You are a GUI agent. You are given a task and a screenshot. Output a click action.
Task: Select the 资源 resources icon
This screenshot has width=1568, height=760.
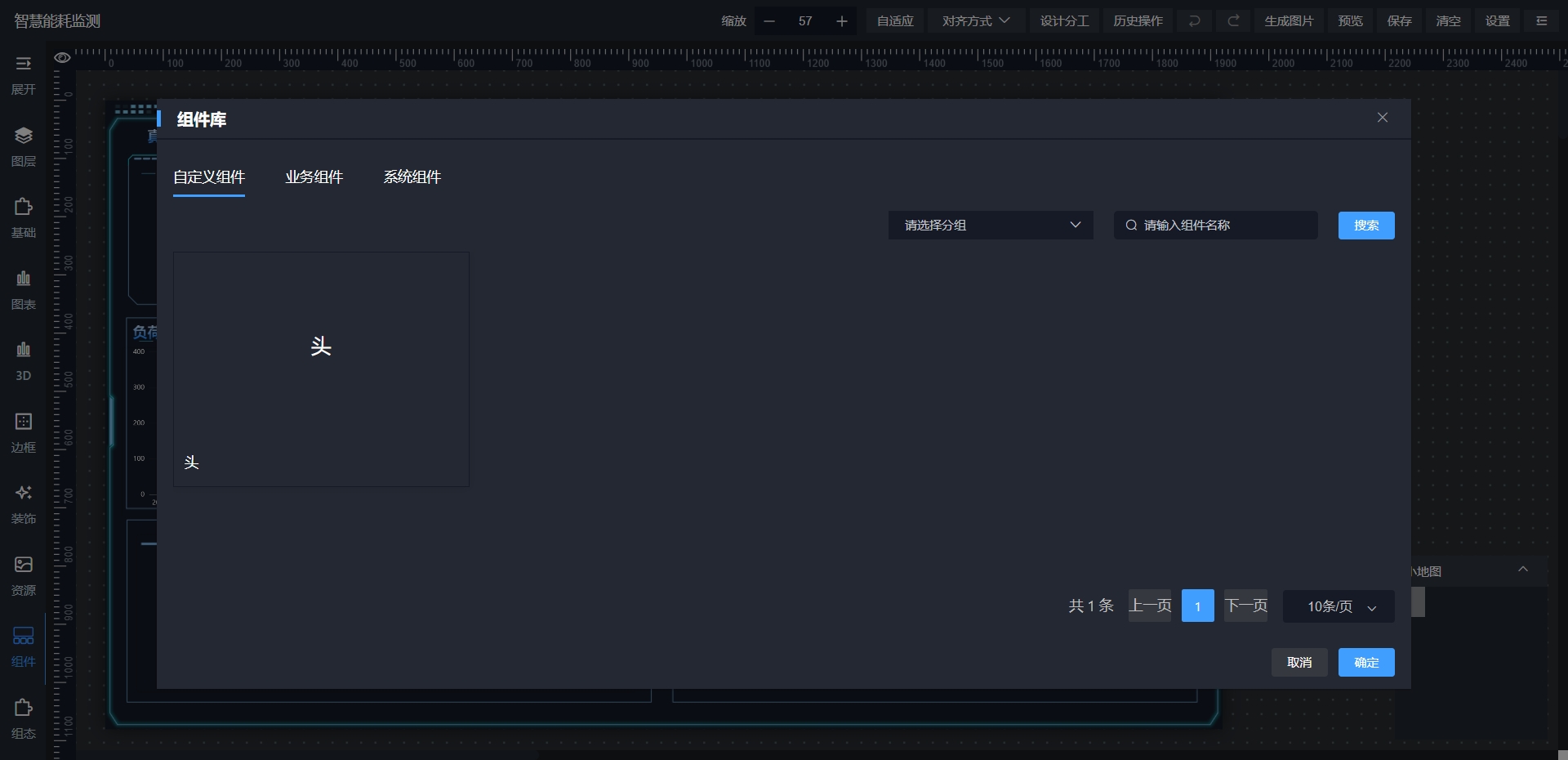pos(23,566)
